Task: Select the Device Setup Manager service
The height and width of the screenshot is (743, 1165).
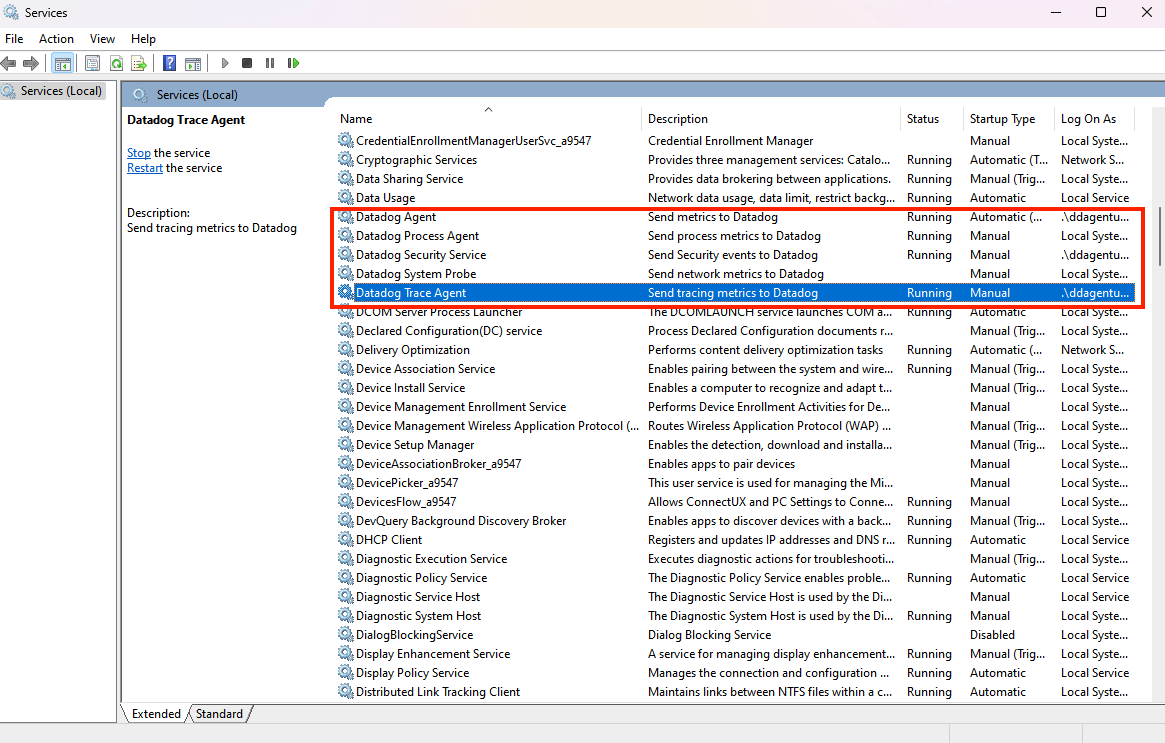Action: click(736, 444)
